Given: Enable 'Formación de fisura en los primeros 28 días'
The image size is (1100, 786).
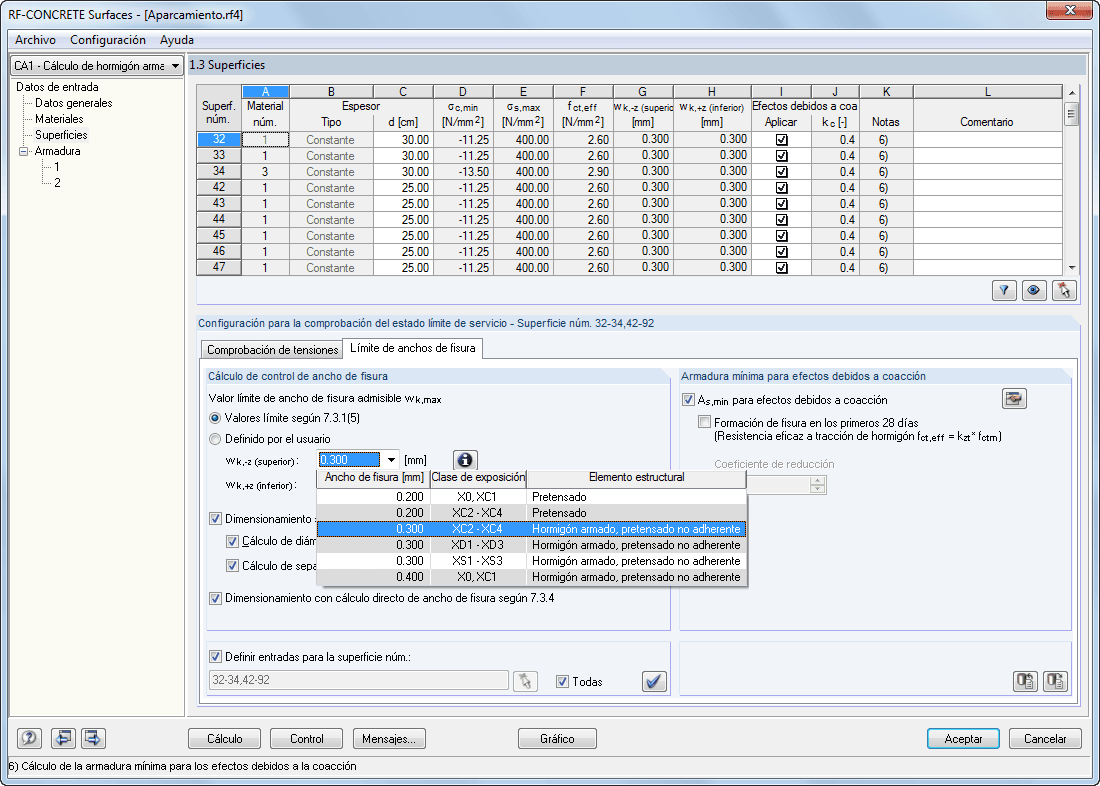Looking at the screenshot, I should (704, 422).
